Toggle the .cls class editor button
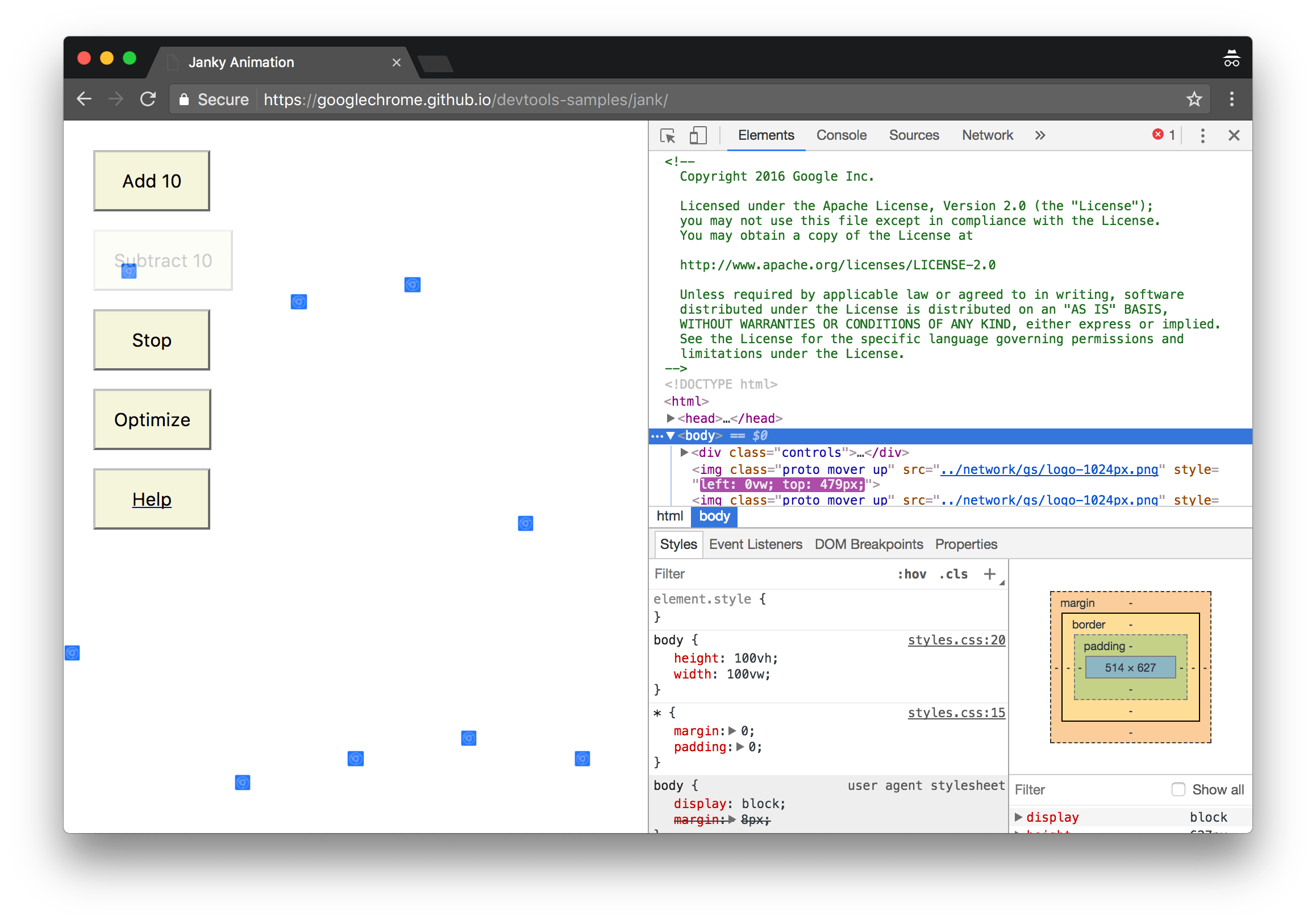Viewport: 1316px width, 924px height. point(953,575)
